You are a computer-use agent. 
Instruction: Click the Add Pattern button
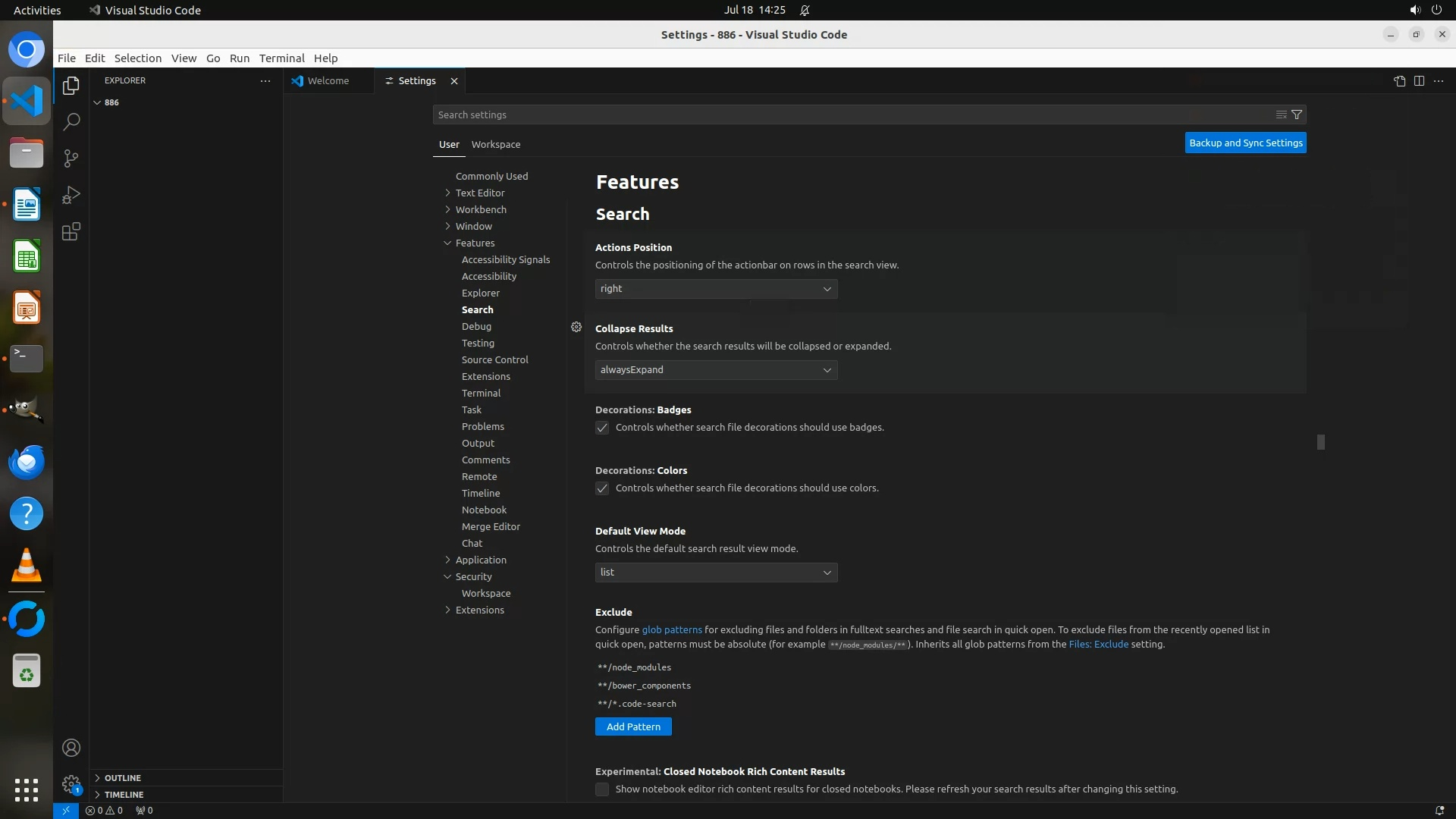tap(633, 726)
